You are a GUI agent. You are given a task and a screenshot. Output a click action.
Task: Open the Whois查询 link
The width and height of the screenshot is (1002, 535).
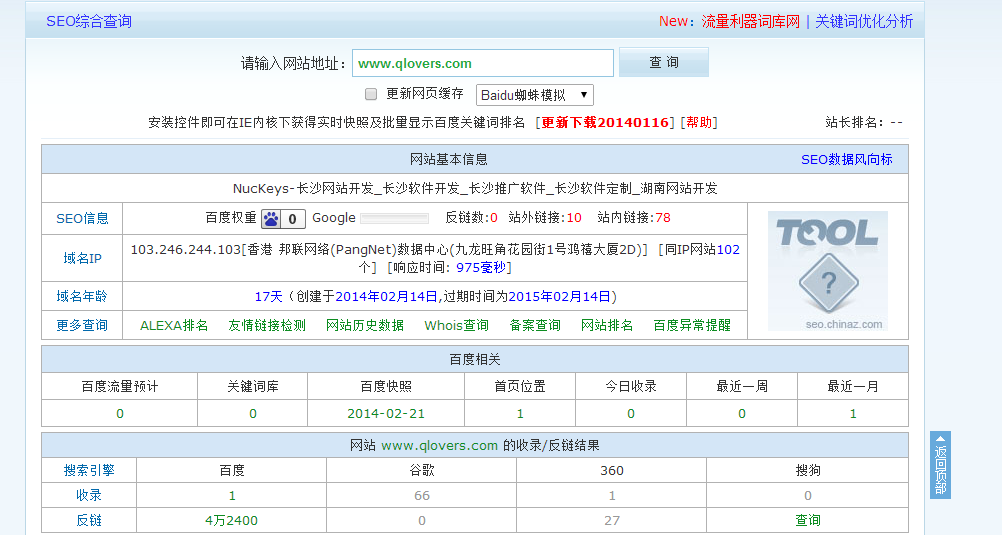click(x=456, y=325)
